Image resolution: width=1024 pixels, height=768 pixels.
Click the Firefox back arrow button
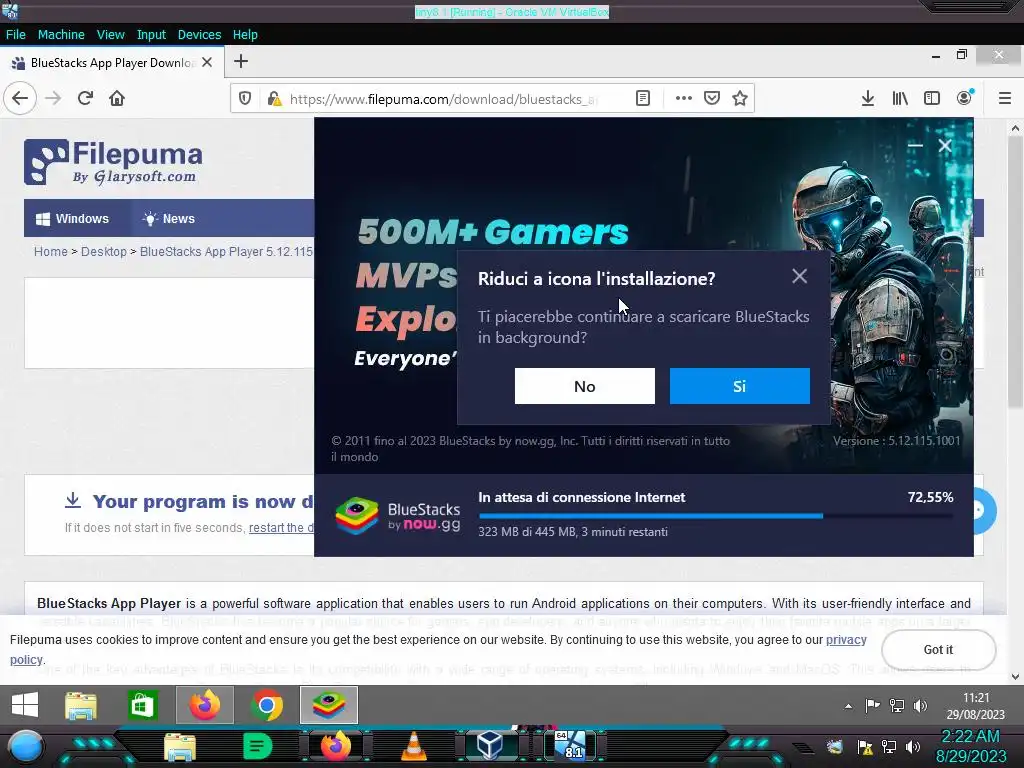coord(20,99)
